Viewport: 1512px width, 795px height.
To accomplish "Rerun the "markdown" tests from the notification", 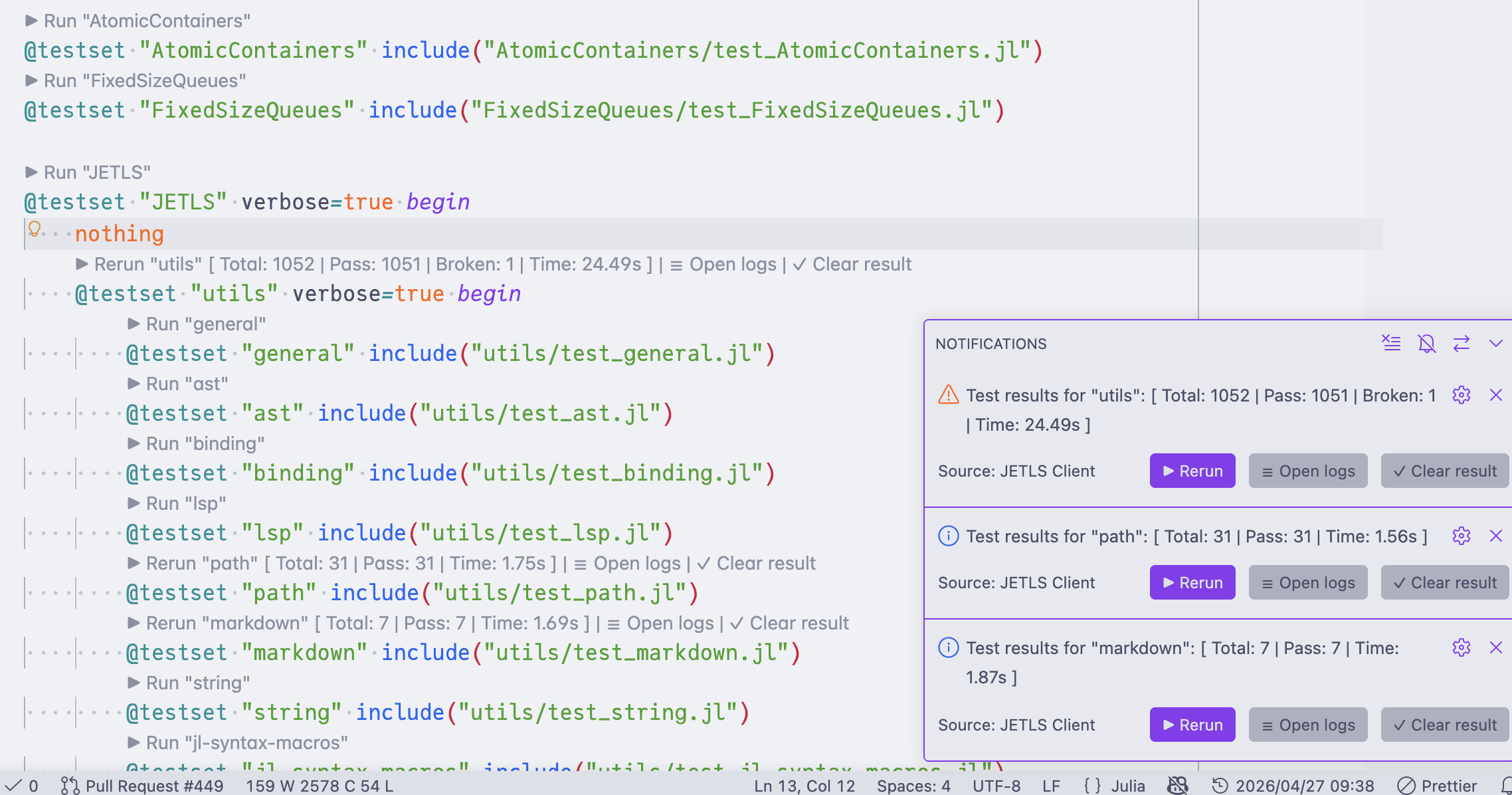I will [1192, 725].
